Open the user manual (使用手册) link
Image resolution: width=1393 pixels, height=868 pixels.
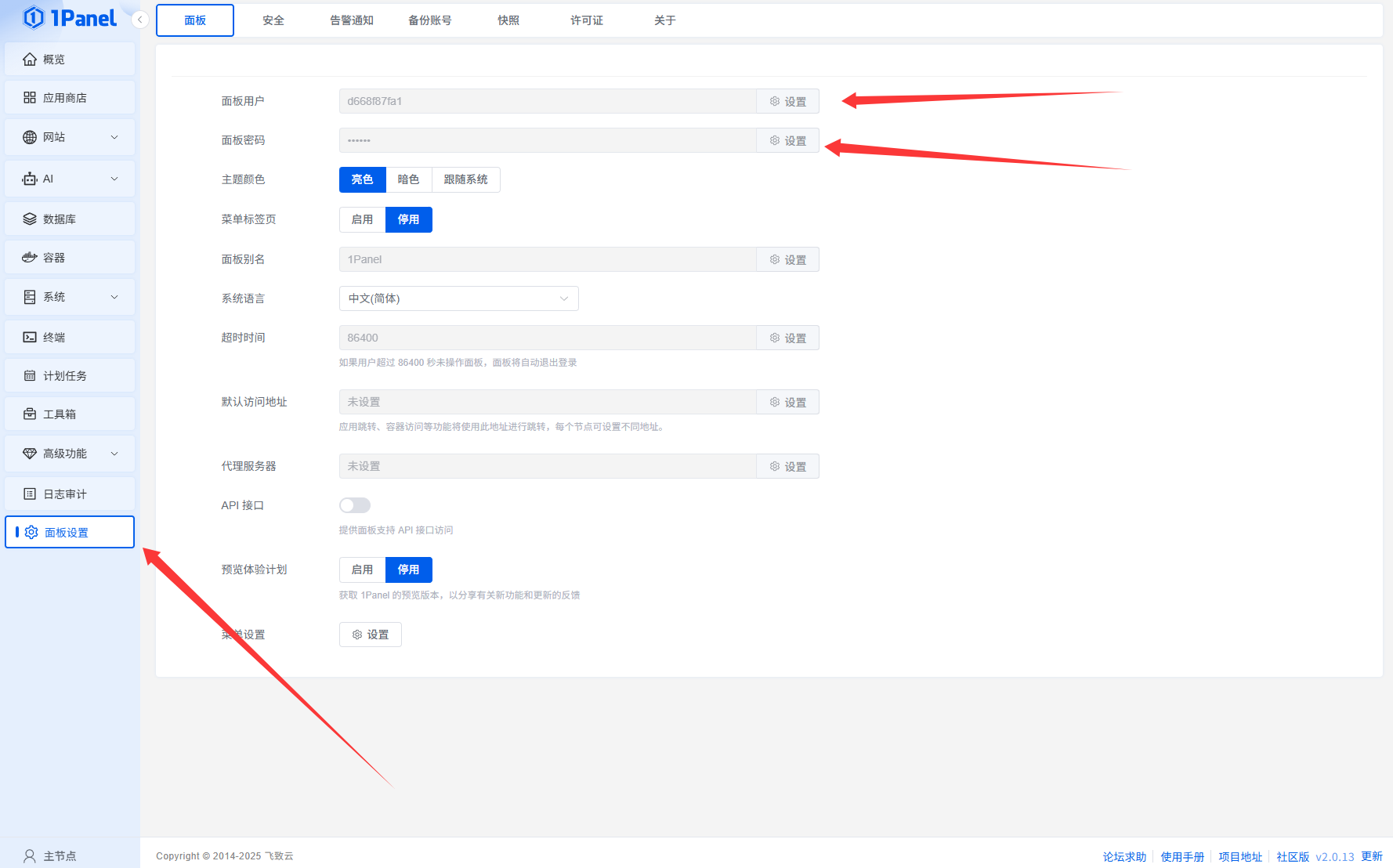point(1182,856)
